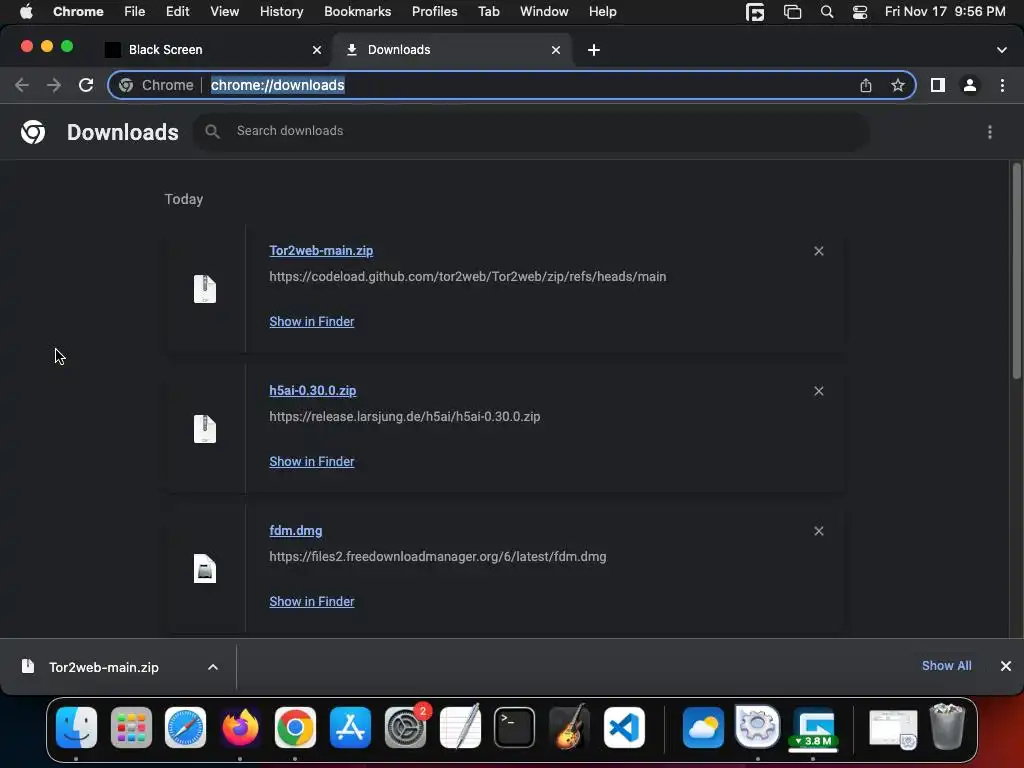Click the freedownloadmanager.org fdm.dmg URL
1024x768 pixels.
coord(438,556)
